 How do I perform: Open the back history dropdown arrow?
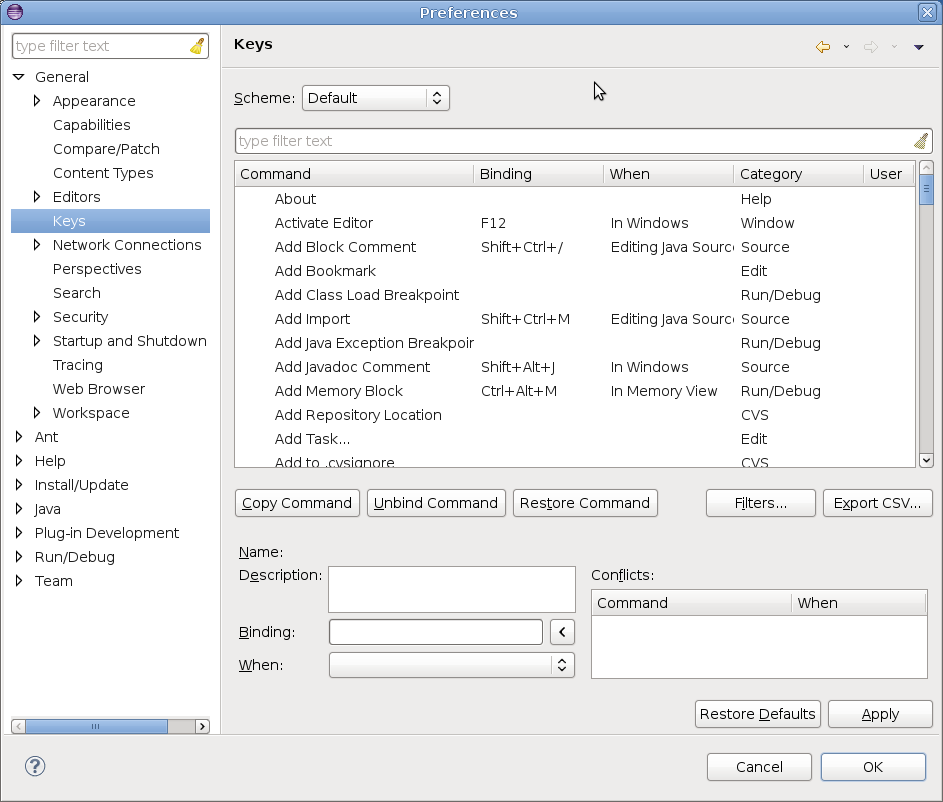coord(846,47)
